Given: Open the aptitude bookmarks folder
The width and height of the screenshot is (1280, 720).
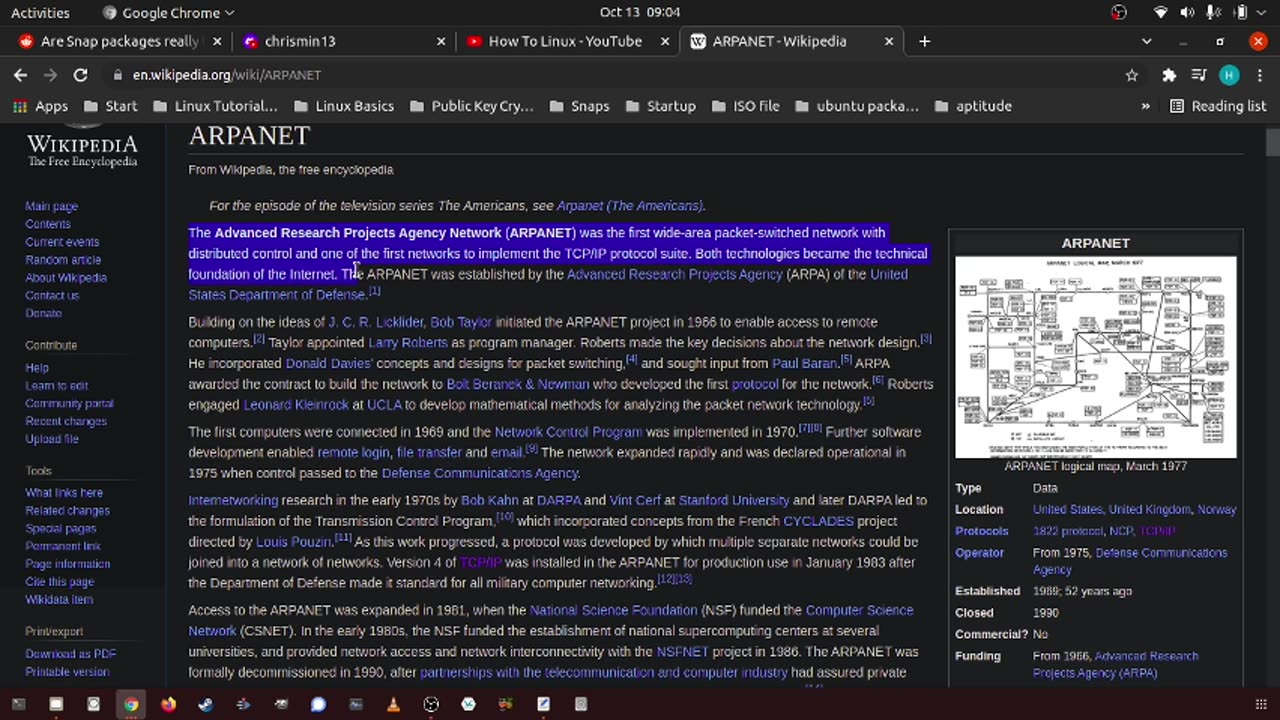Looking at the screenshot, I should click(973, 106).
